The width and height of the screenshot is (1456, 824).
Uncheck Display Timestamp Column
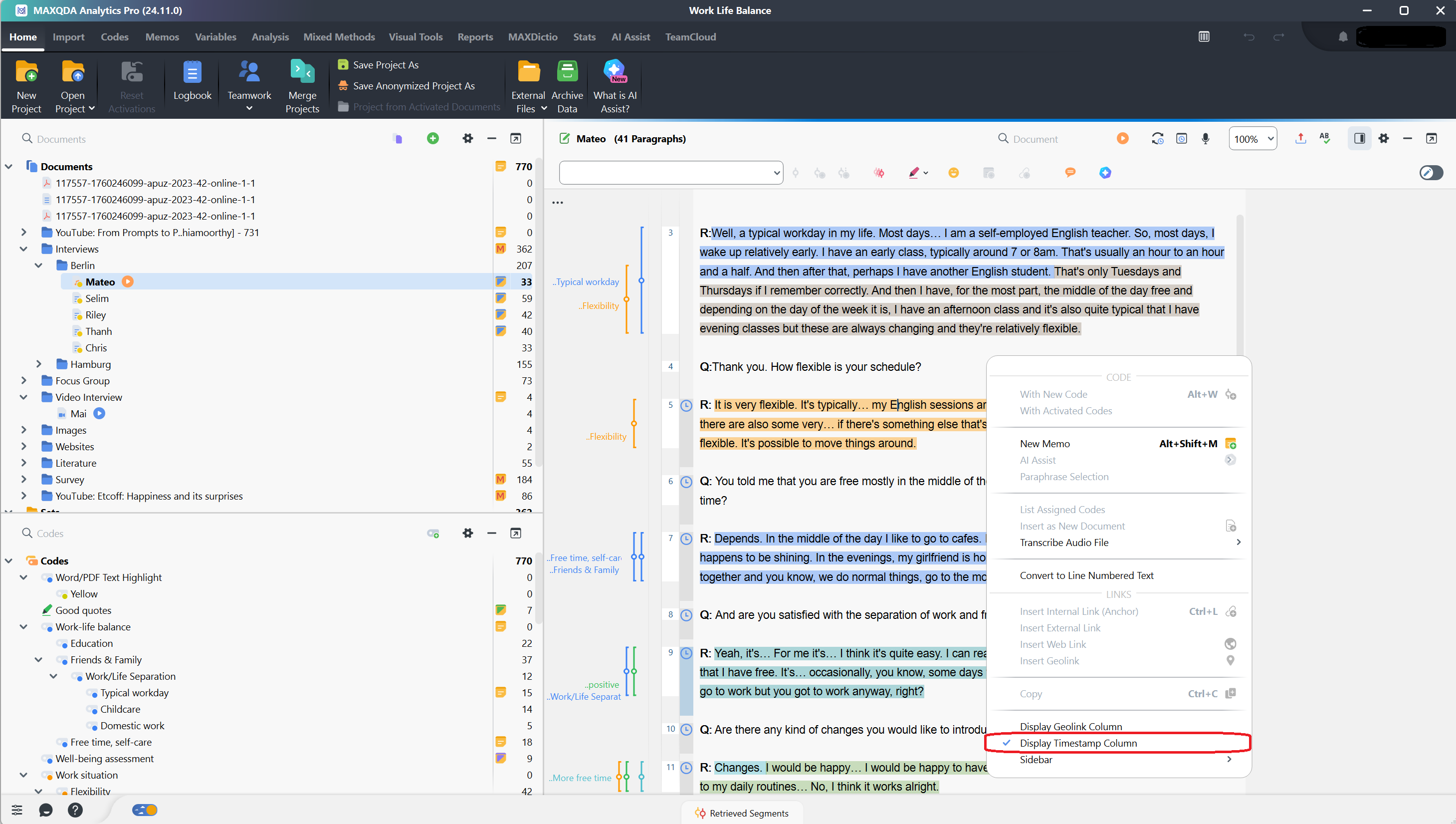click(1078, 743)
